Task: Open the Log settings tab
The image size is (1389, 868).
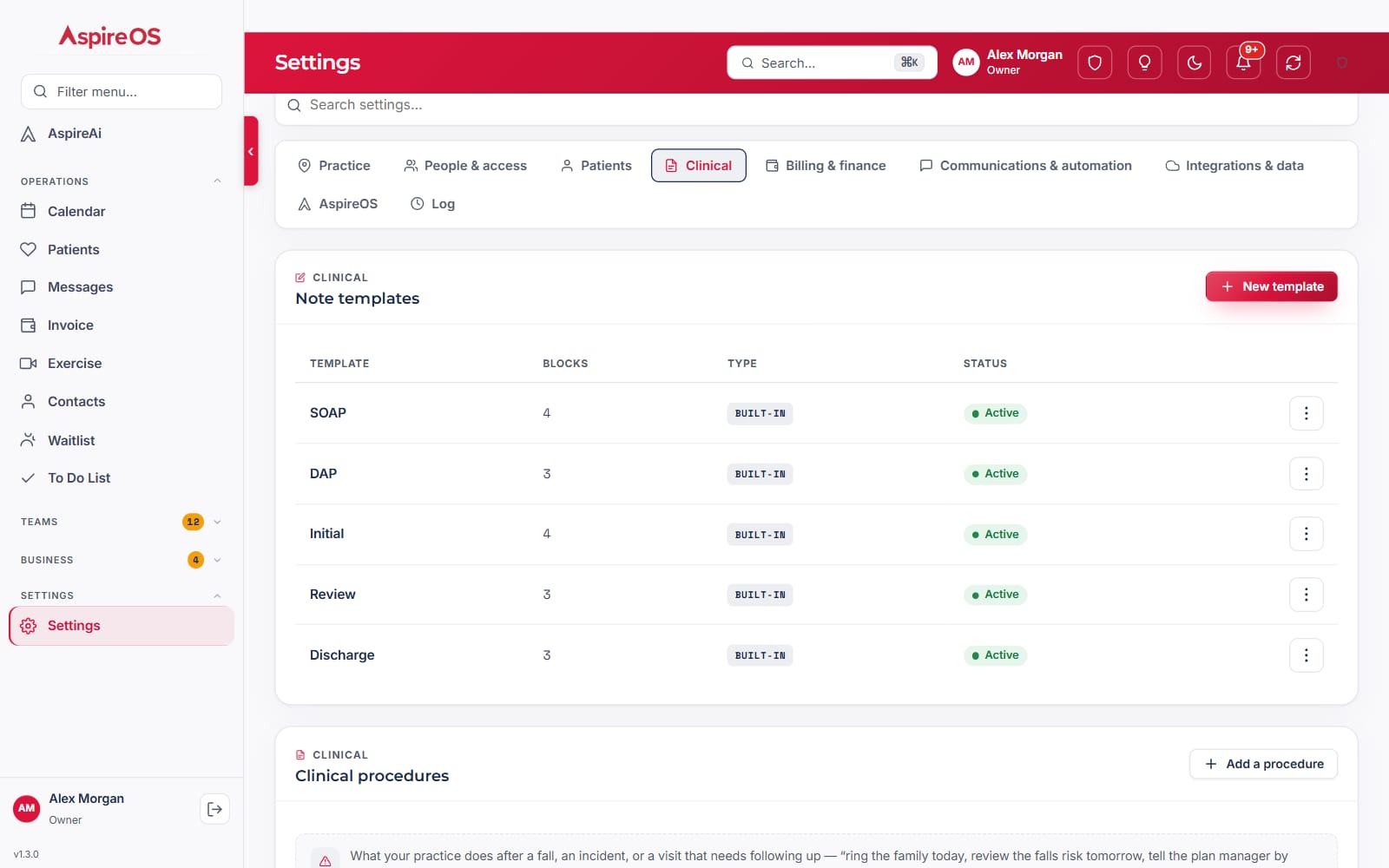Action: click(x=432, y=204)
